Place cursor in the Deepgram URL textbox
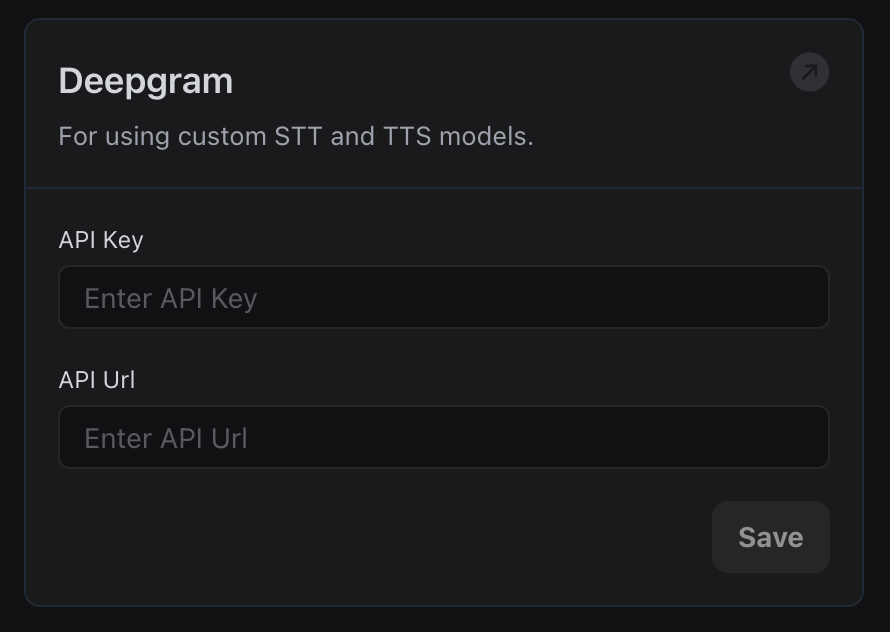Screen dimensions: 890x632 click(443, 437)
